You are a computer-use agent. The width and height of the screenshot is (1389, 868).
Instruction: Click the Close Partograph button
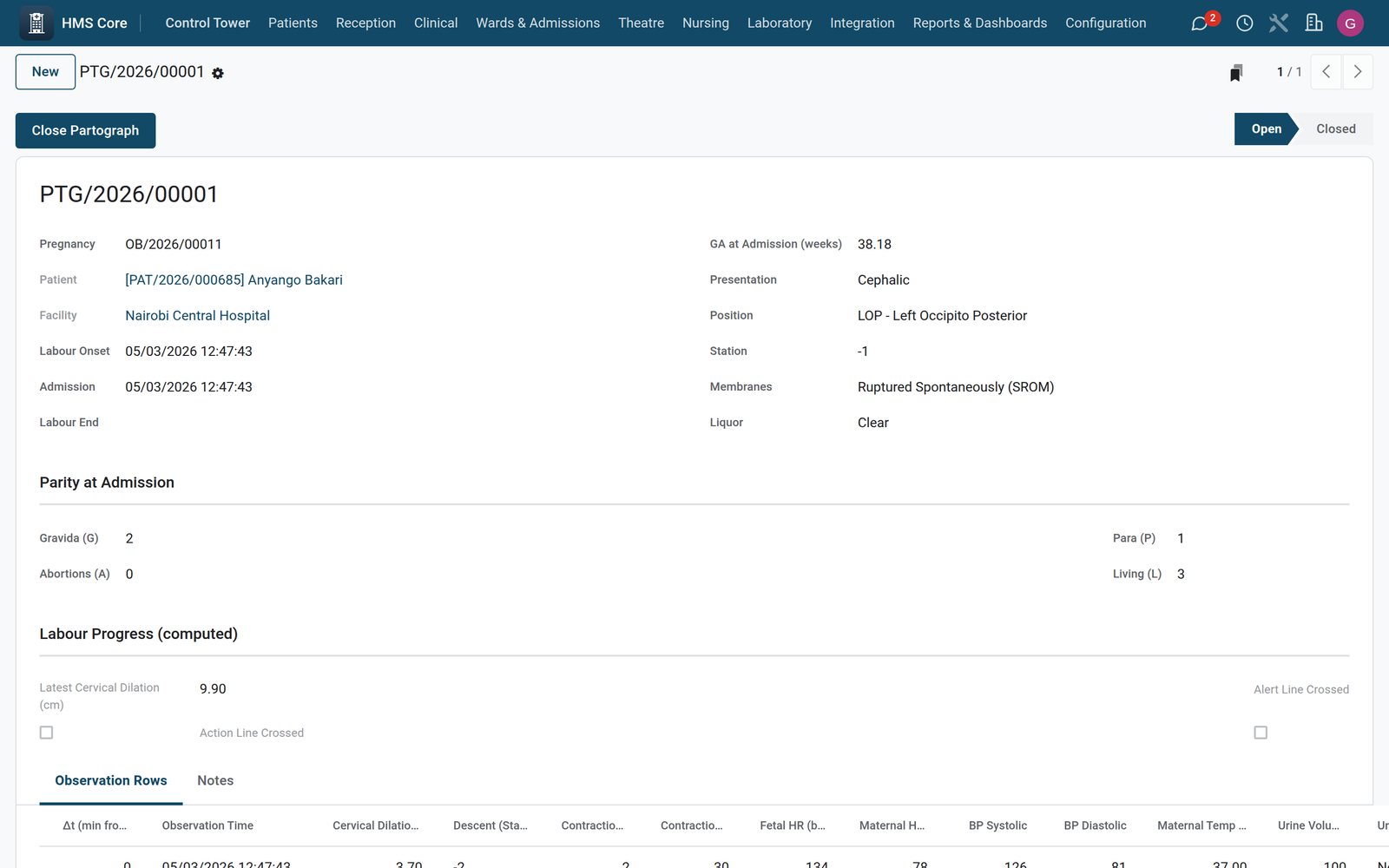[x=85, y=130]
